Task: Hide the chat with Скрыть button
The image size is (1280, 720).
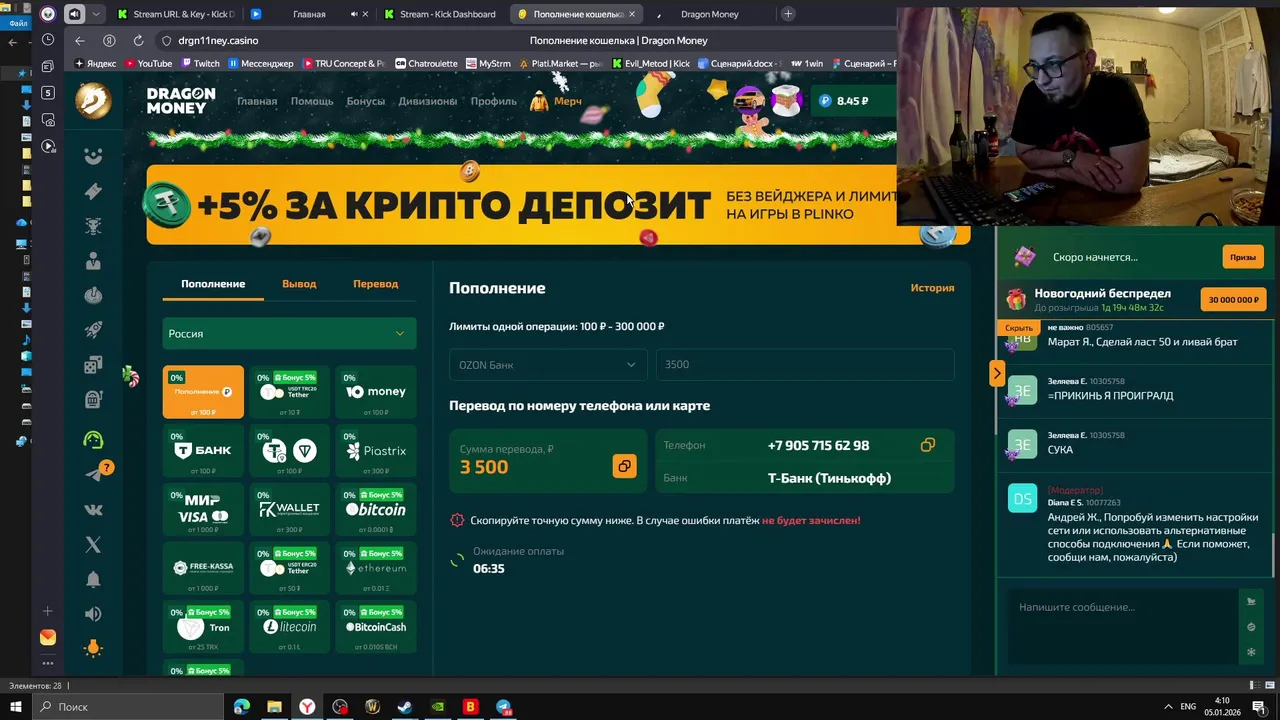Action: [x=1019, y=328]
